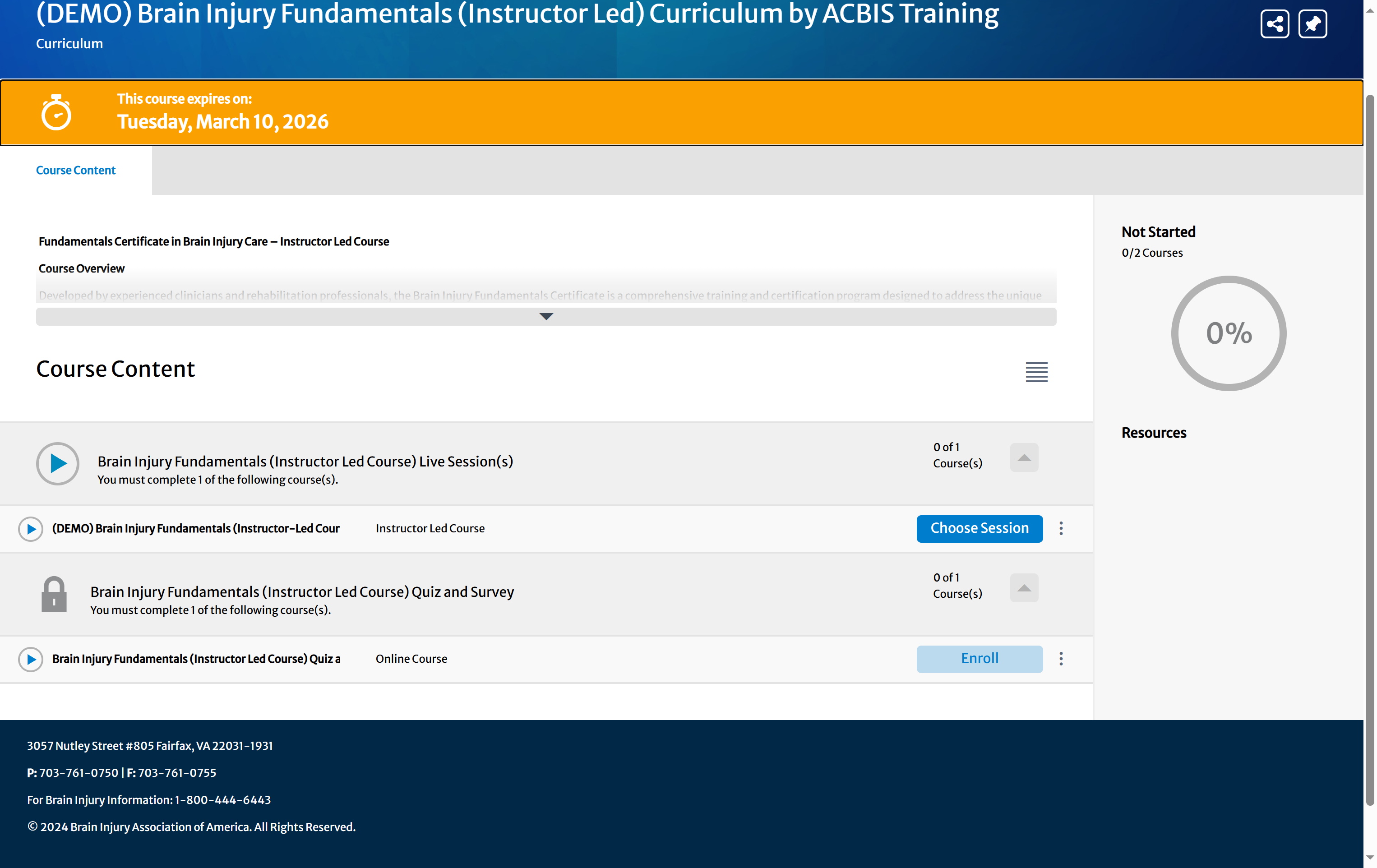Click the Instructor Led Course type label
1377x868 pixels.
430,528
